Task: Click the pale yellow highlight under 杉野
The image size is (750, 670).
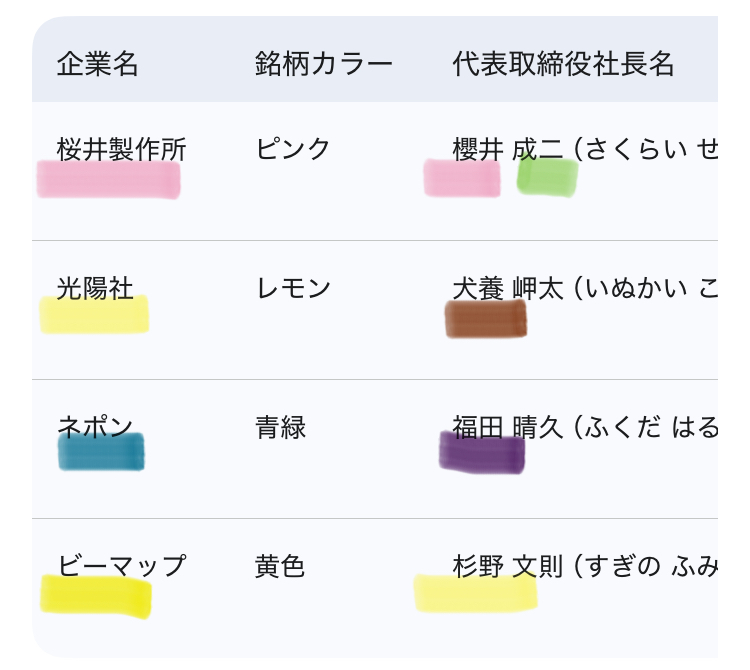Action: pyautogui.click(x=476, y=593)
